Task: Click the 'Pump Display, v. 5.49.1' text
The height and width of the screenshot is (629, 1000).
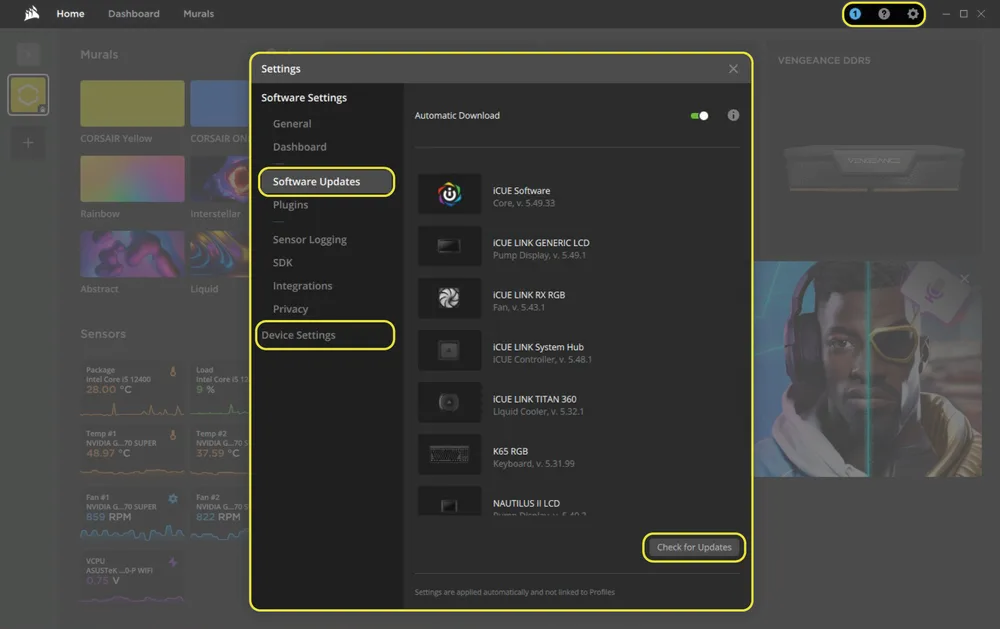Action: [x=539, y=255]
